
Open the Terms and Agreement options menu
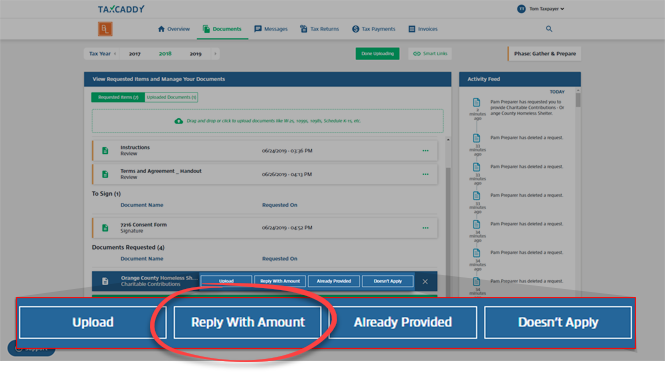[425, 174]
